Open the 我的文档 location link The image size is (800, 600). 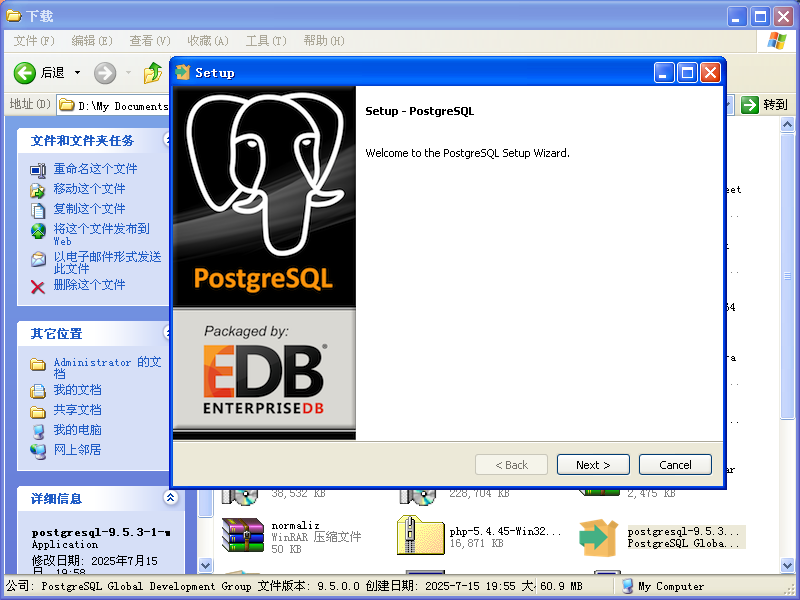click(78, 390)
